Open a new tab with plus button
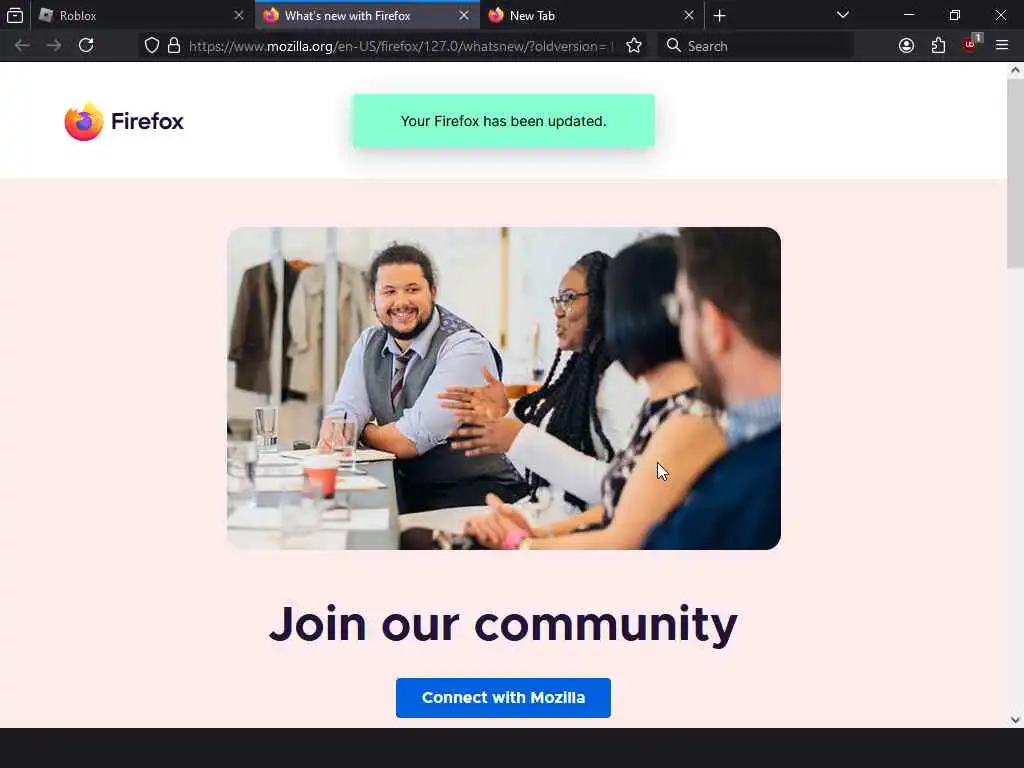 click(x=720, y=15)
